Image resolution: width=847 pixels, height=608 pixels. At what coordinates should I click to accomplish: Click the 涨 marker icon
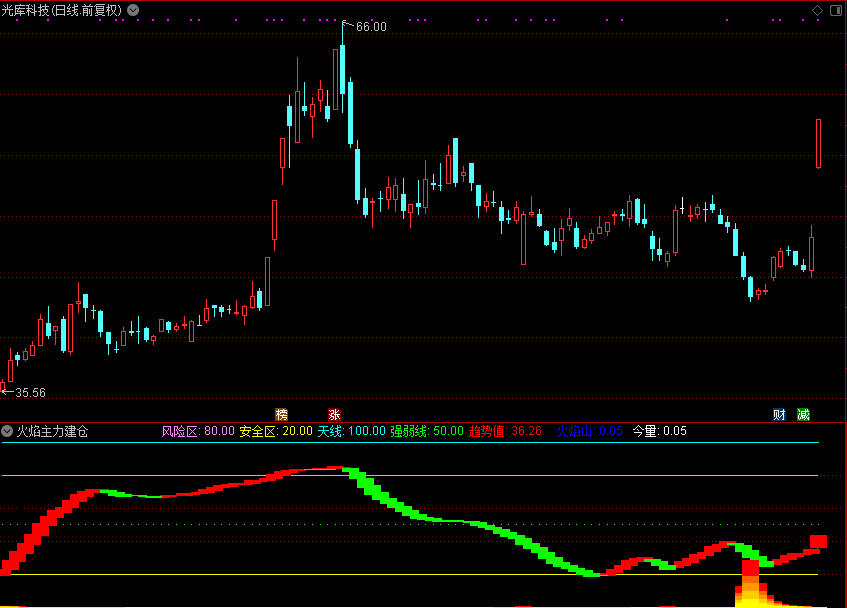[x=334, y=415]
